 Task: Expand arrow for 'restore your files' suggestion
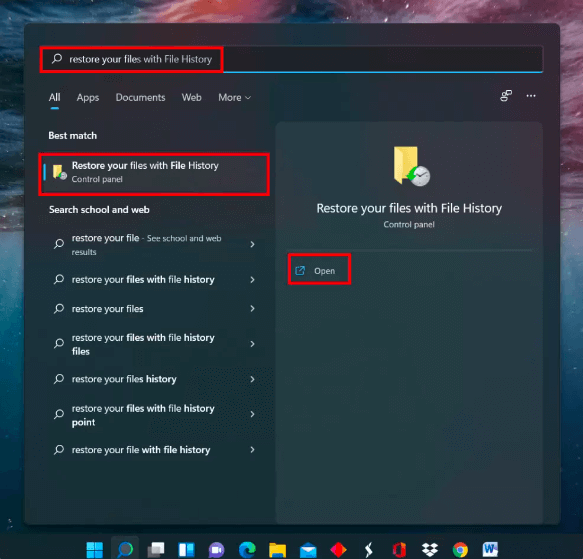[252, 309]
